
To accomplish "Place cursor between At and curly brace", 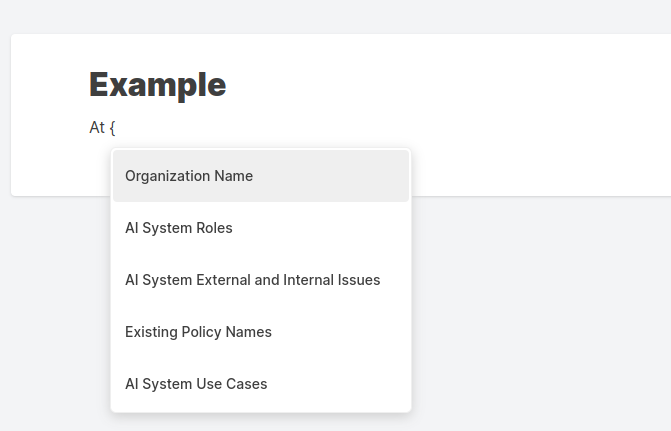I will pos(107,128).
